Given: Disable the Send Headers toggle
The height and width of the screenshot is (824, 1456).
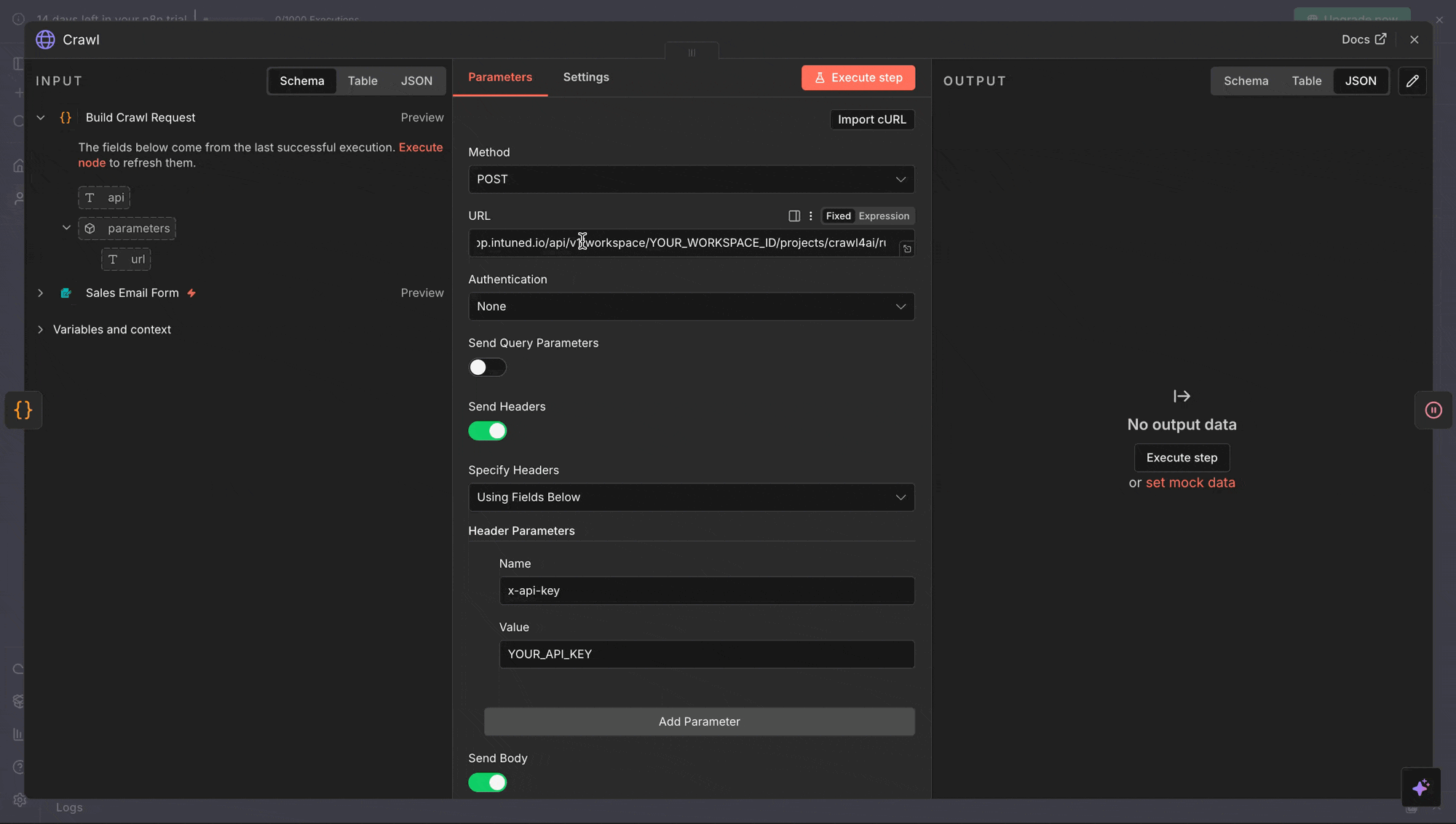Looking at the screenshot, I should pyautogui.click(x=487, y=430).
